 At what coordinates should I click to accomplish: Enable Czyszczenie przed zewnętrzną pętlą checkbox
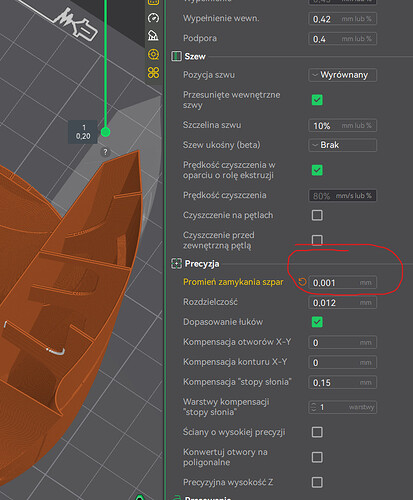(317, 240)
